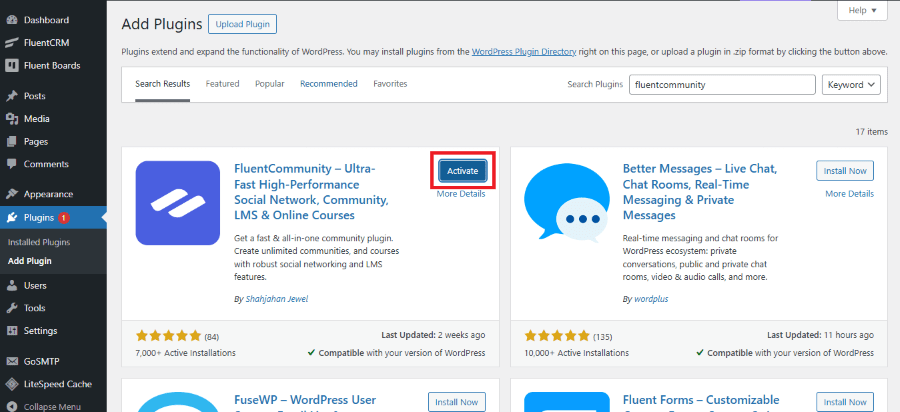Expand the Help dropdown tab
Viewport: 900px width, 412px height.
pos(862,10)
